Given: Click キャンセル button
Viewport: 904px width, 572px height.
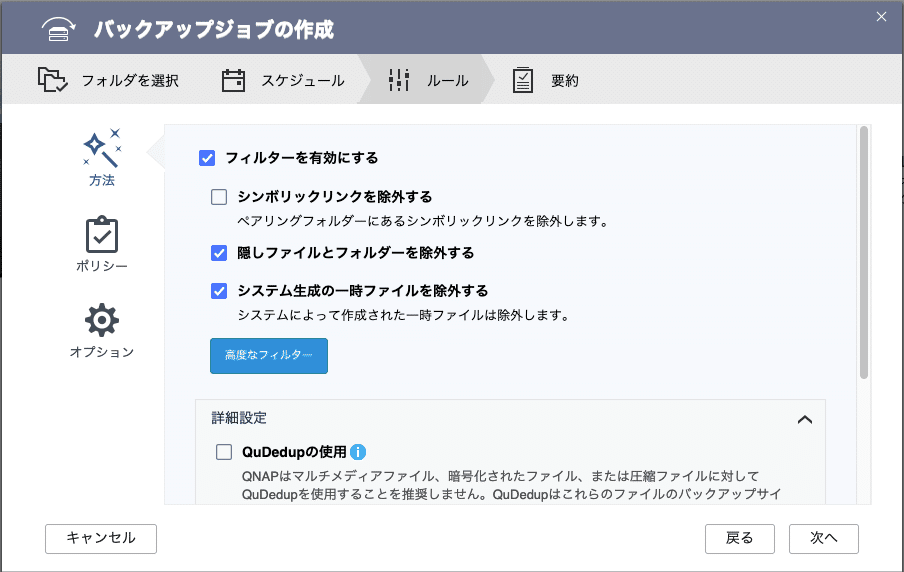Looking at the screenshot, I should coord(101,539).
